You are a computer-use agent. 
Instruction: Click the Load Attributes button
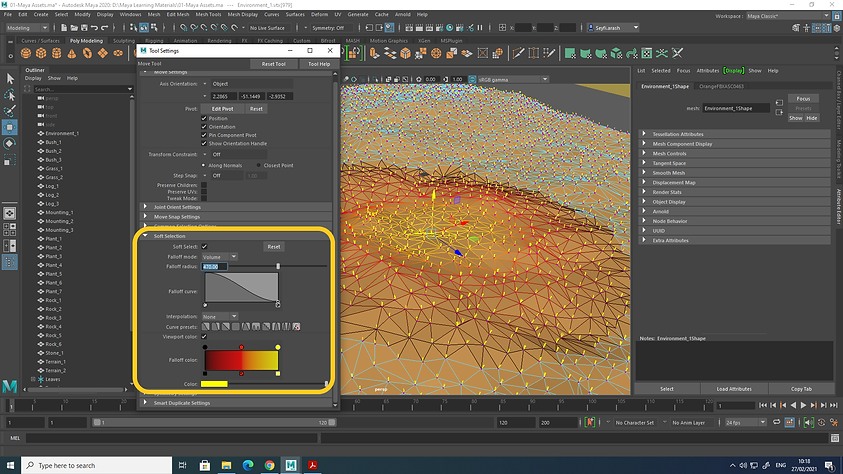tap(734, 389)
